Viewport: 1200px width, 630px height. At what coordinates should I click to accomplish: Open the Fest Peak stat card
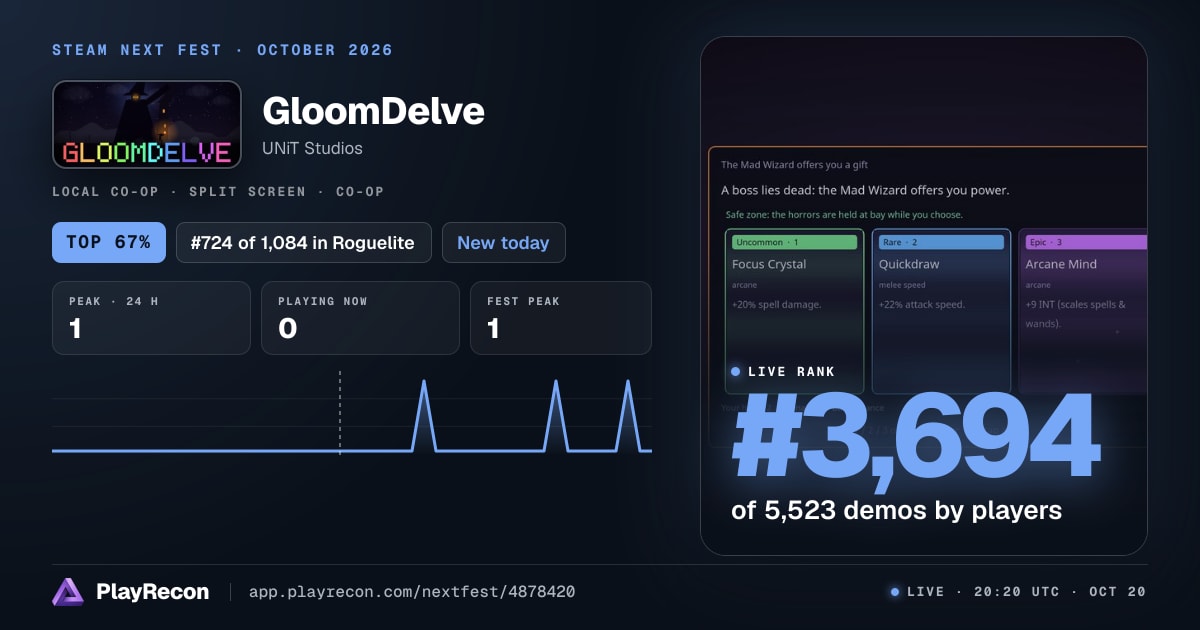tap(561, 318)
